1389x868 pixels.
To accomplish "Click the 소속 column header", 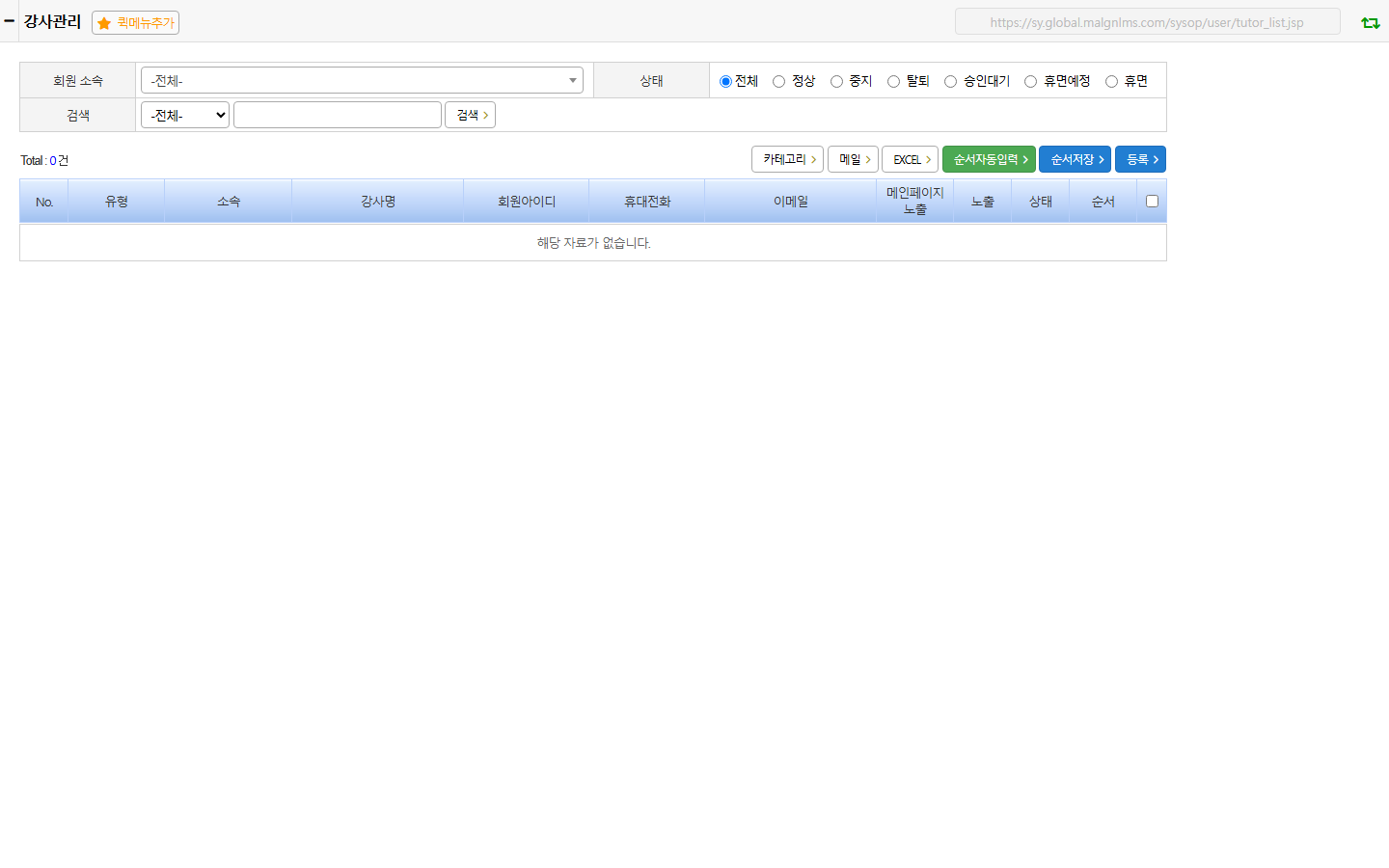I will [229, 202].
